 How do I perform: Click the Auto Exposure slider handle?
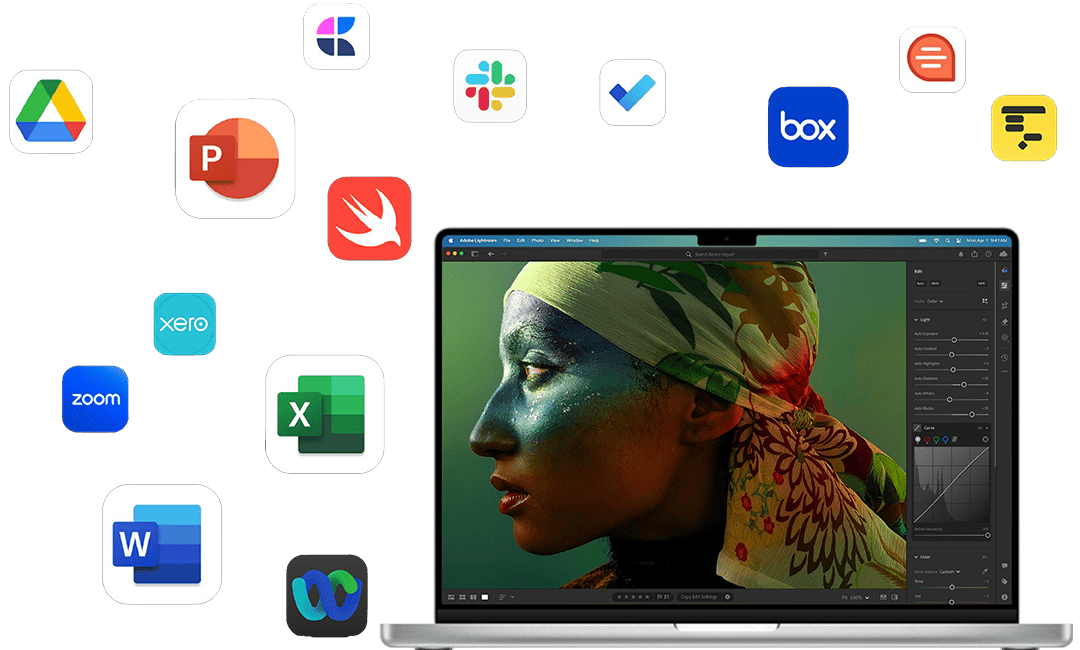953,340
